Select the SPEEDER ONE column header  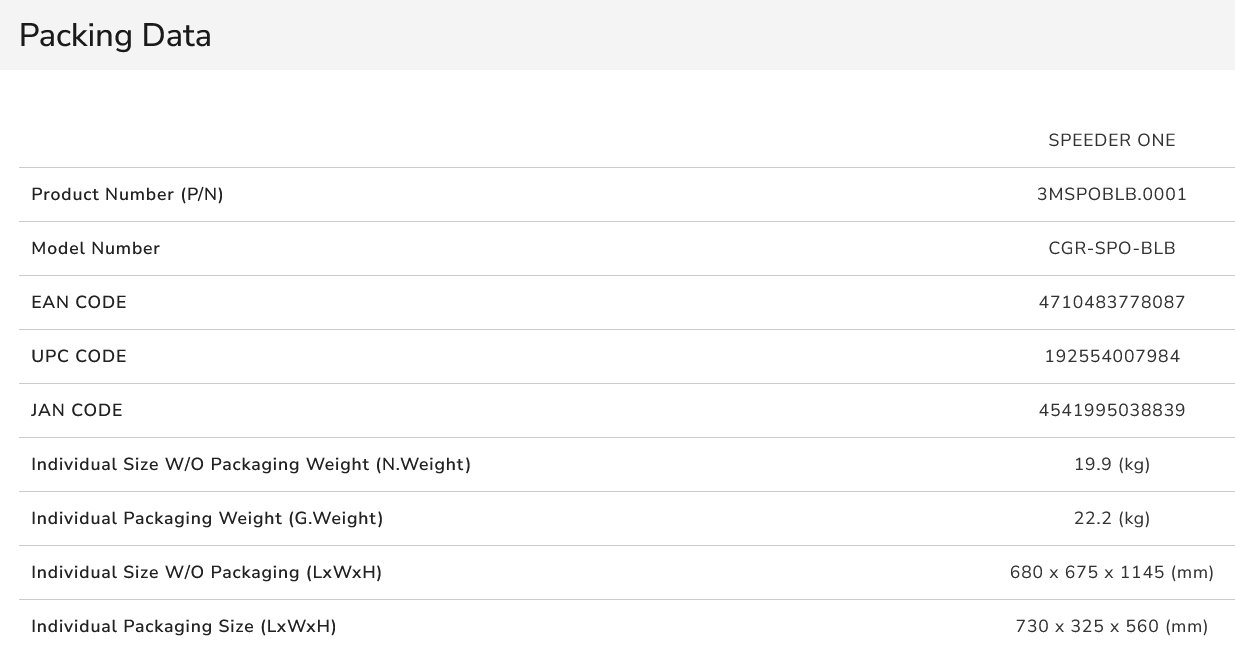tap(1111, 141)
